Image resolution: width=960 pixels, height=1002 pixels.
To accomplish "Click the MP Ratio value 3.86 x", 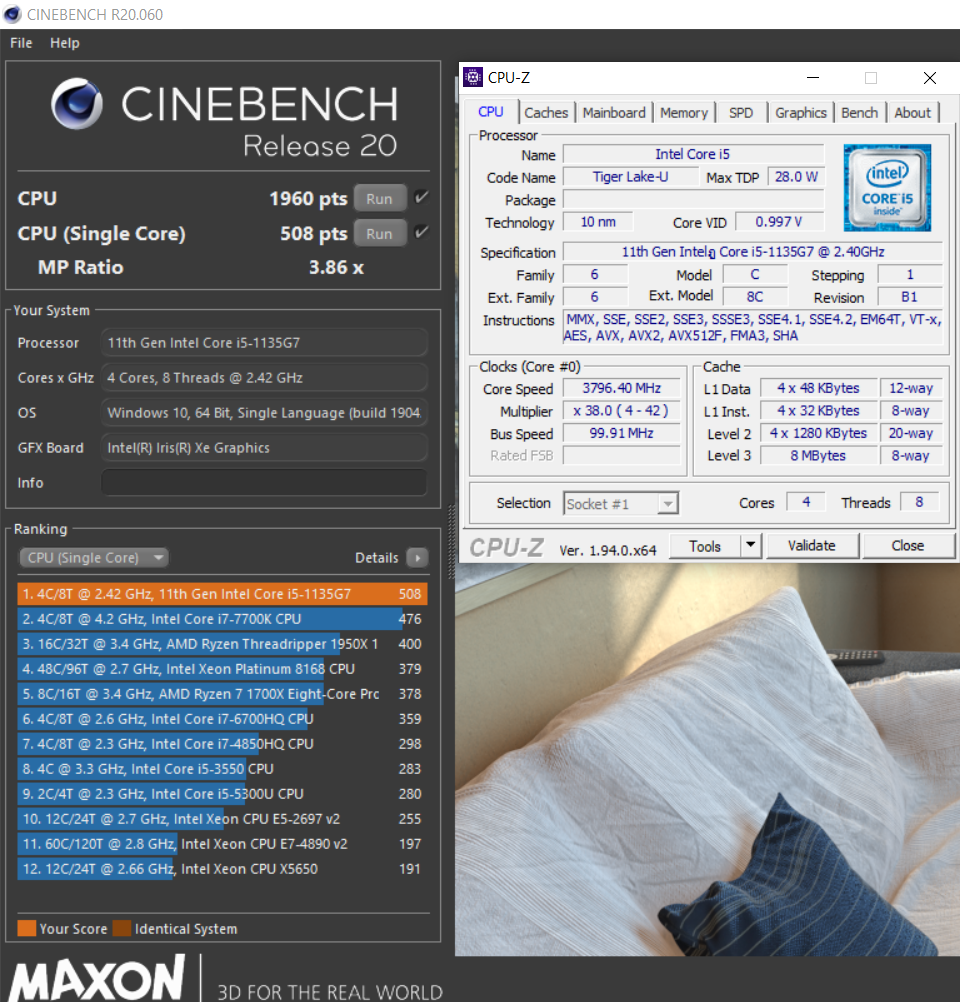I will point(336,267).
